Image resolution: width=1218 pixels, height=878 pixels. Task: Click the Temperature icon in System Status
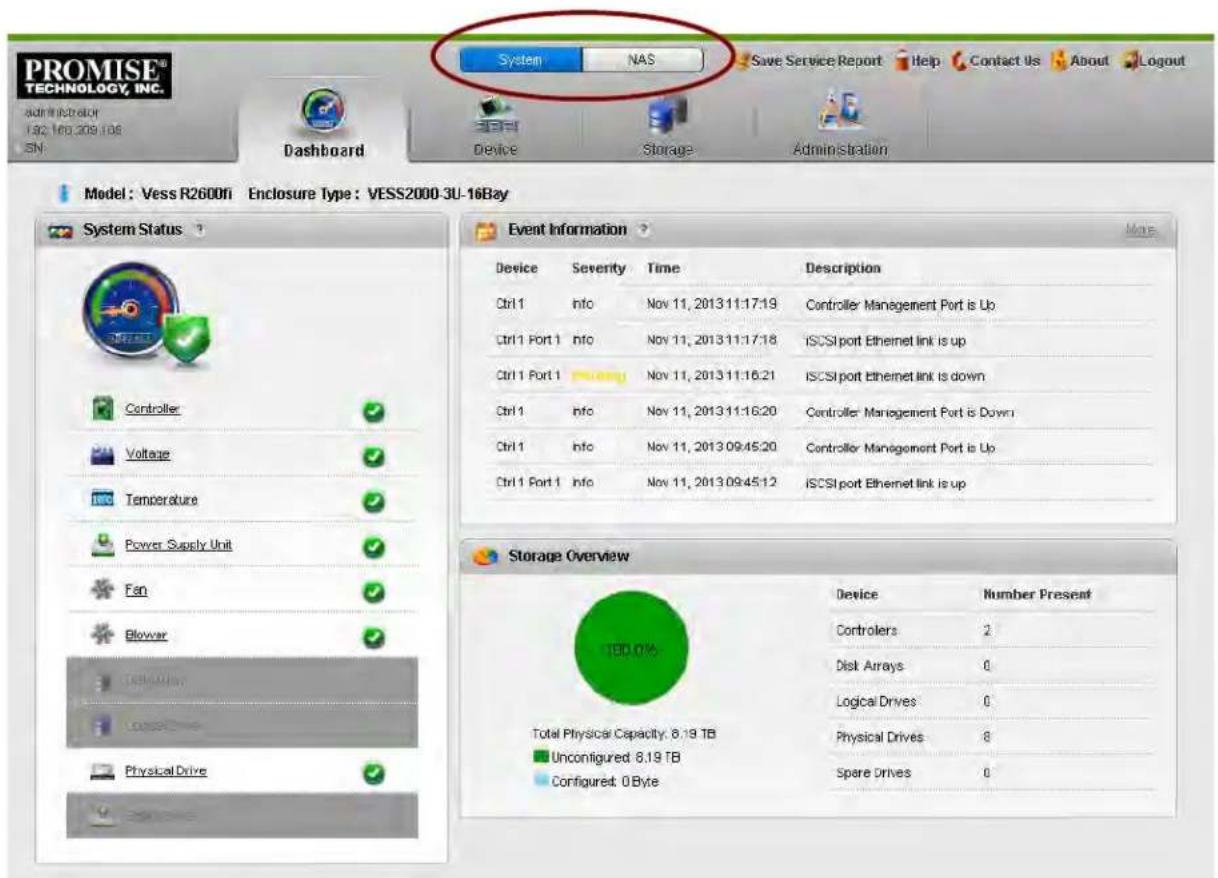click(x=102, y=498)
